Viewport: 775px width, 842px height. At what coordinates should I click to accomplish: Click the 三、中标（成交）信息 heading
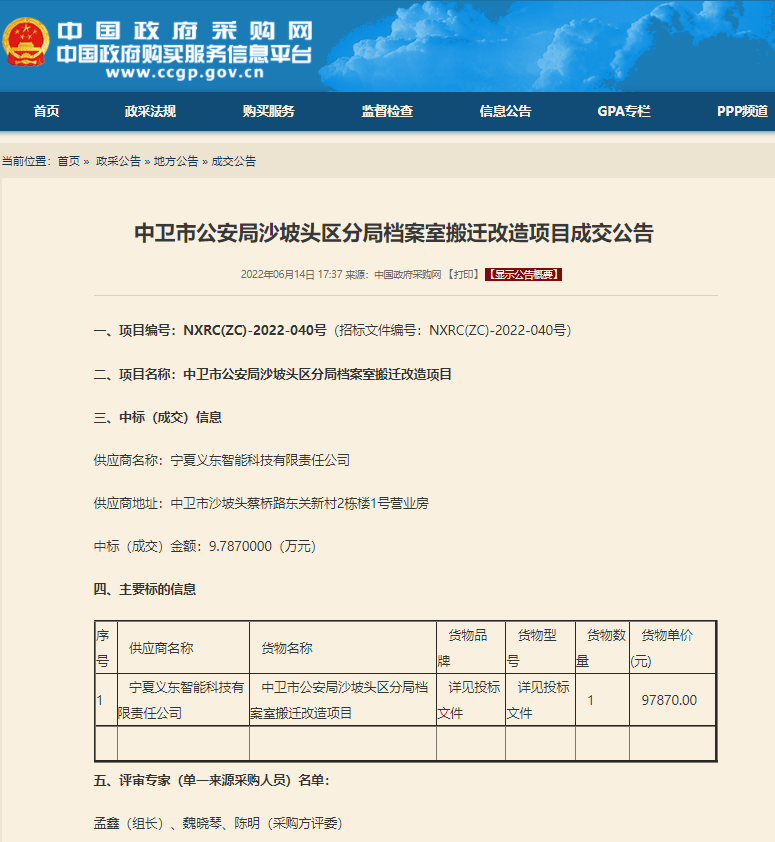(x=158, y=417)
